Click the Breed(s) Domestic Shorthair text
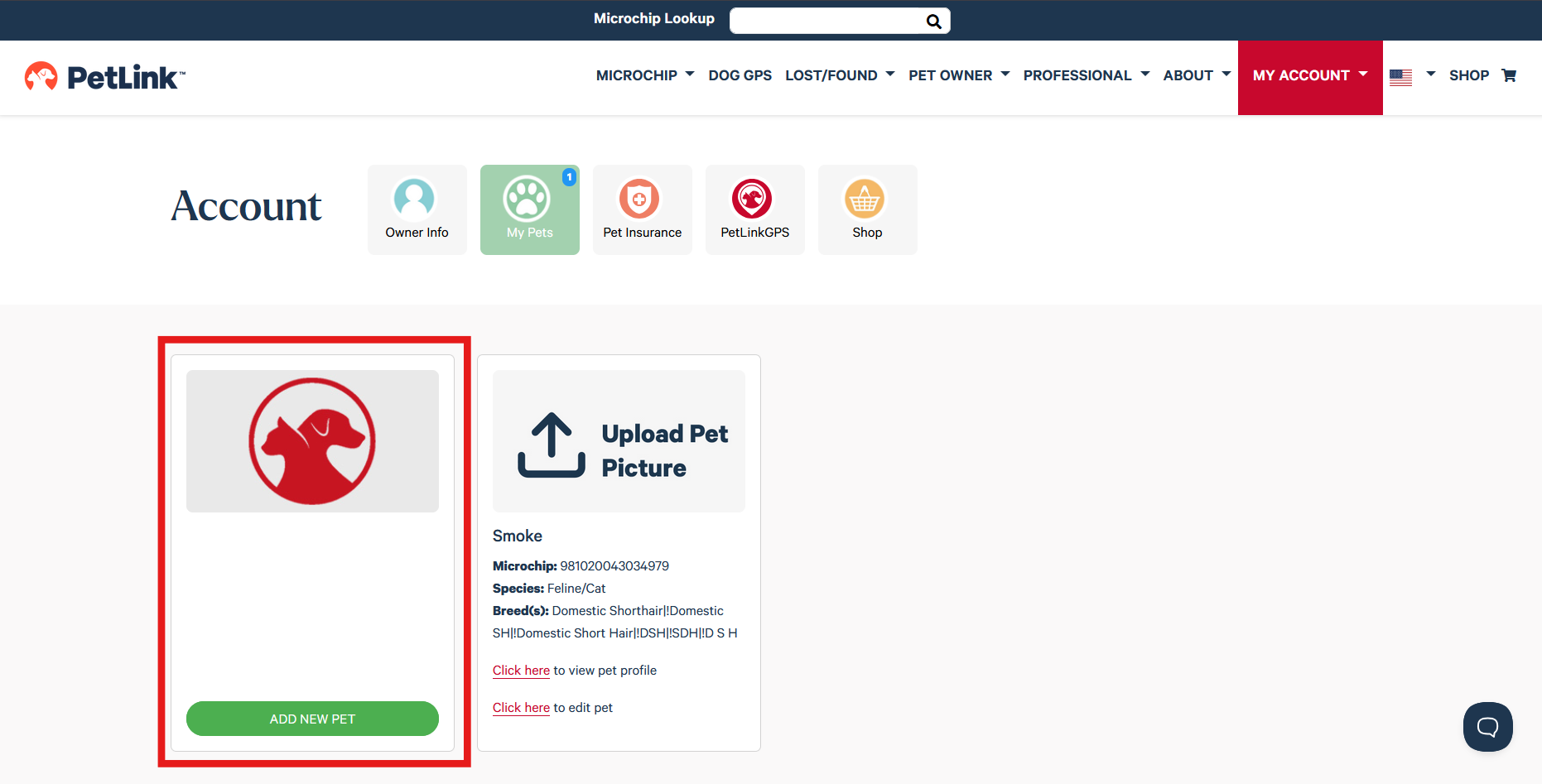The width and height of the screenshot is (1542, 784). tap(614, 622)
